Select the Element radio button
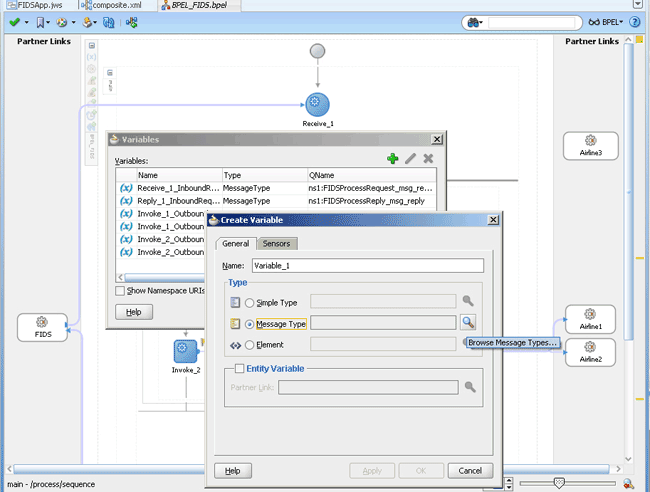The height and width of the screenshot is (492, 650). pyautogui.click(x=249, y=345)
